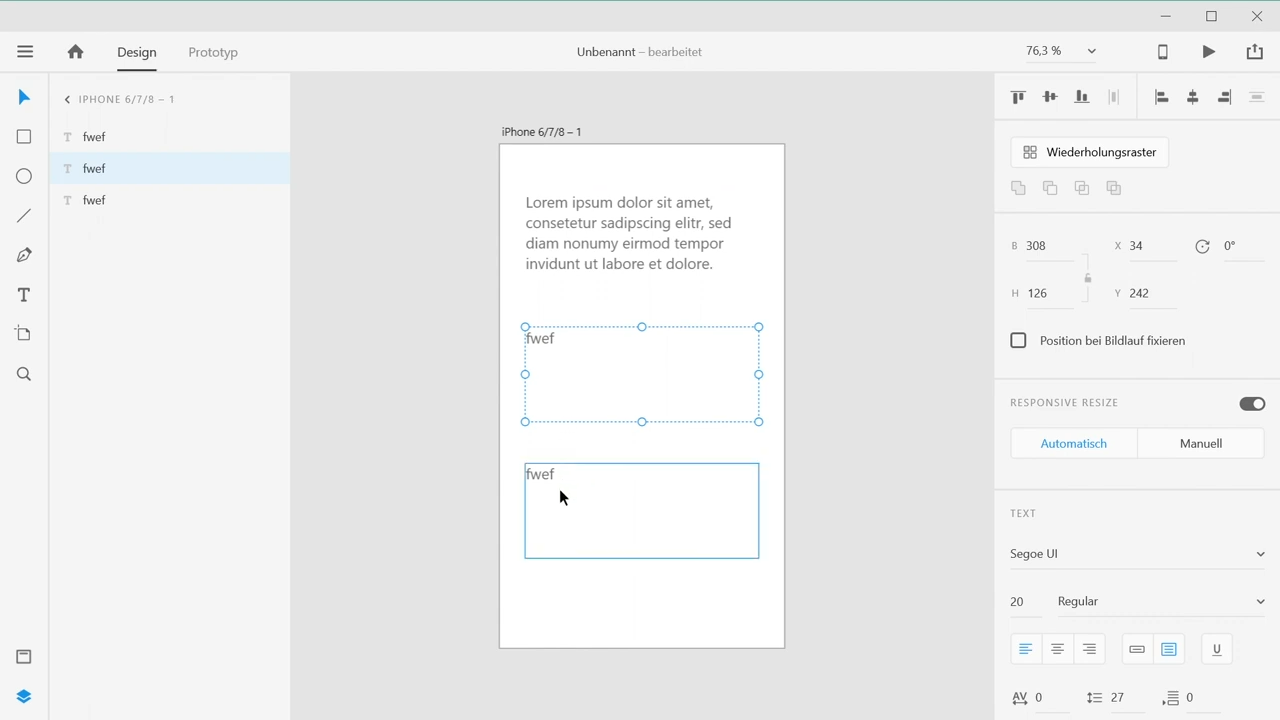Switch to the Prototyp tab

(213, 52)
